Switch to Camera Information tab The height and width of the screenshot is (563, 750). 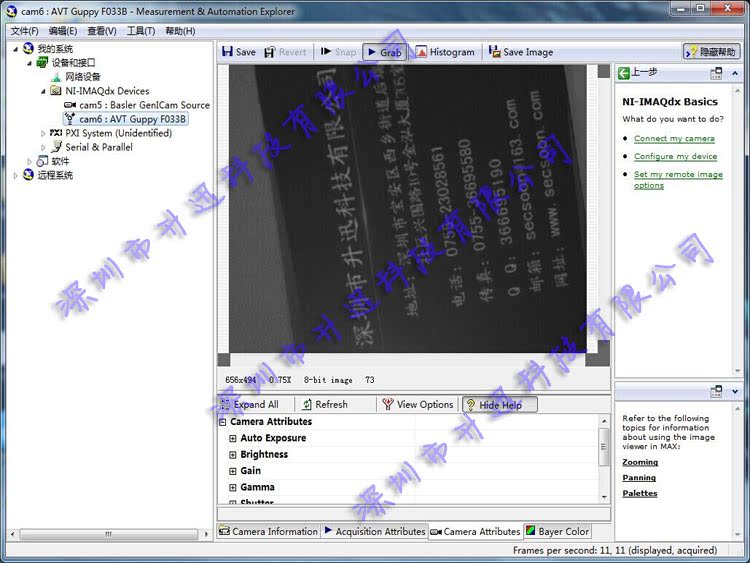pos(268,531)
